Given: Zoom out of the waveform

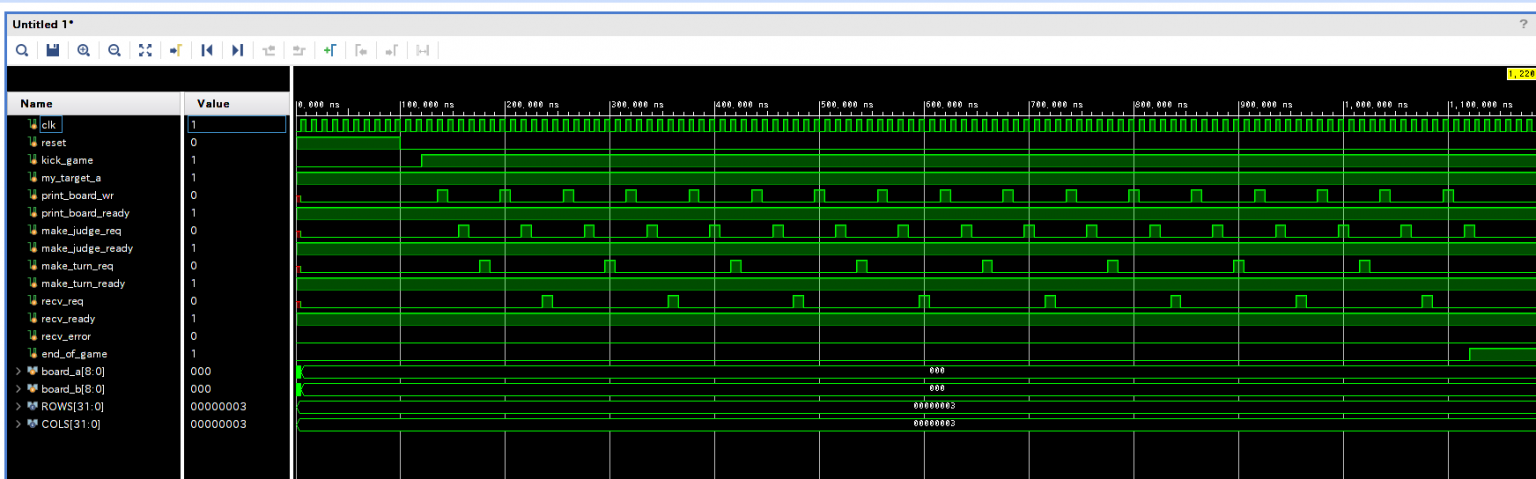Looking at the screenshot, I should [114, 50].
